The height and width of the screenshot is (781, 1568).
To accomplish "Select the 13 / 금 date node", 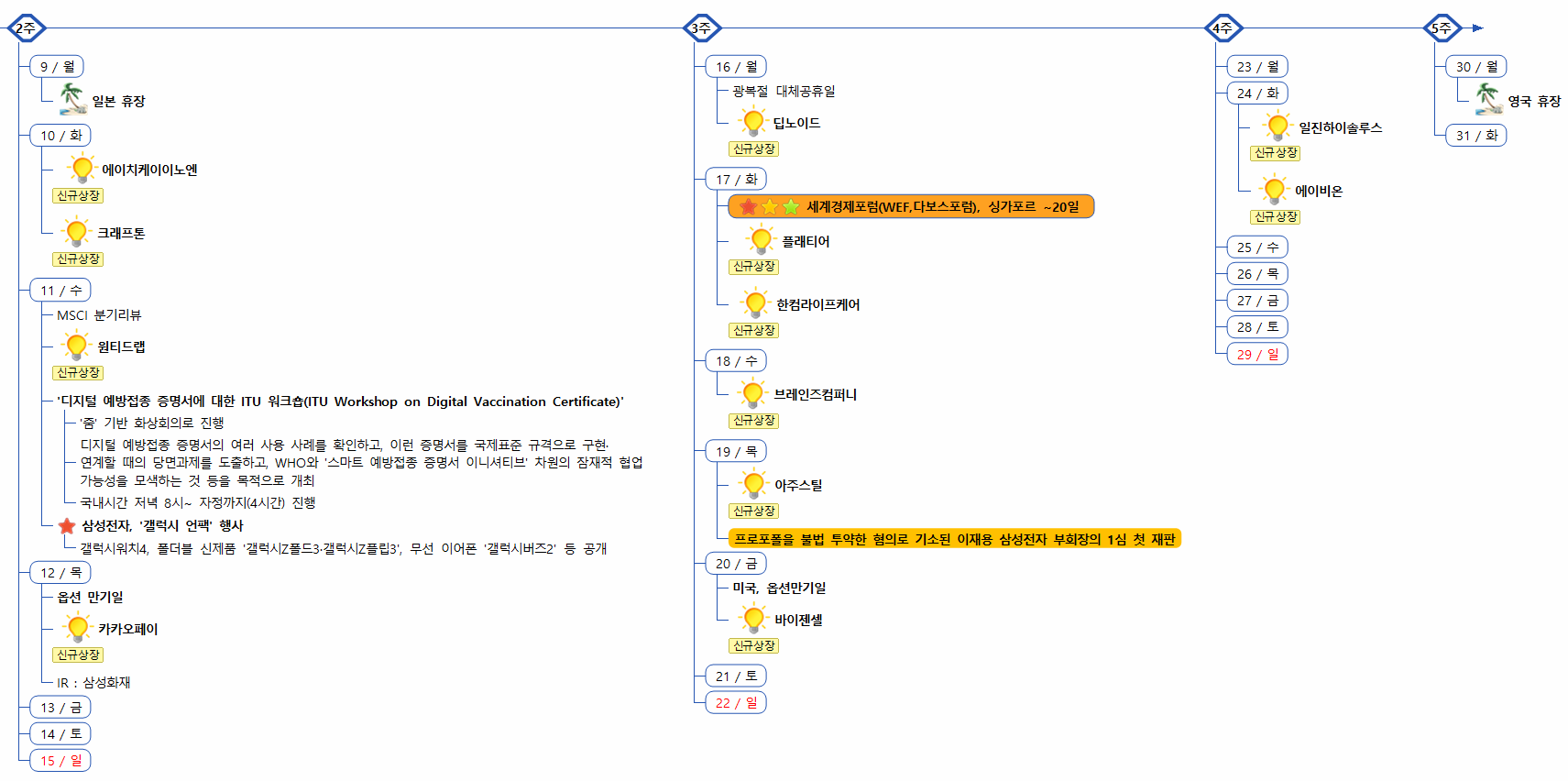I will [60, 707].
